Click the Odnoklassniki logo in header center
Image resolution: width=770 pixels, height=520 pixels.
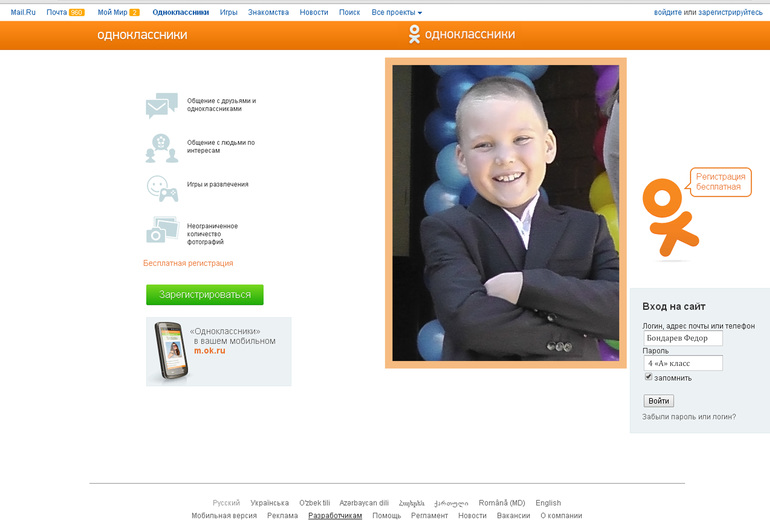461,35
